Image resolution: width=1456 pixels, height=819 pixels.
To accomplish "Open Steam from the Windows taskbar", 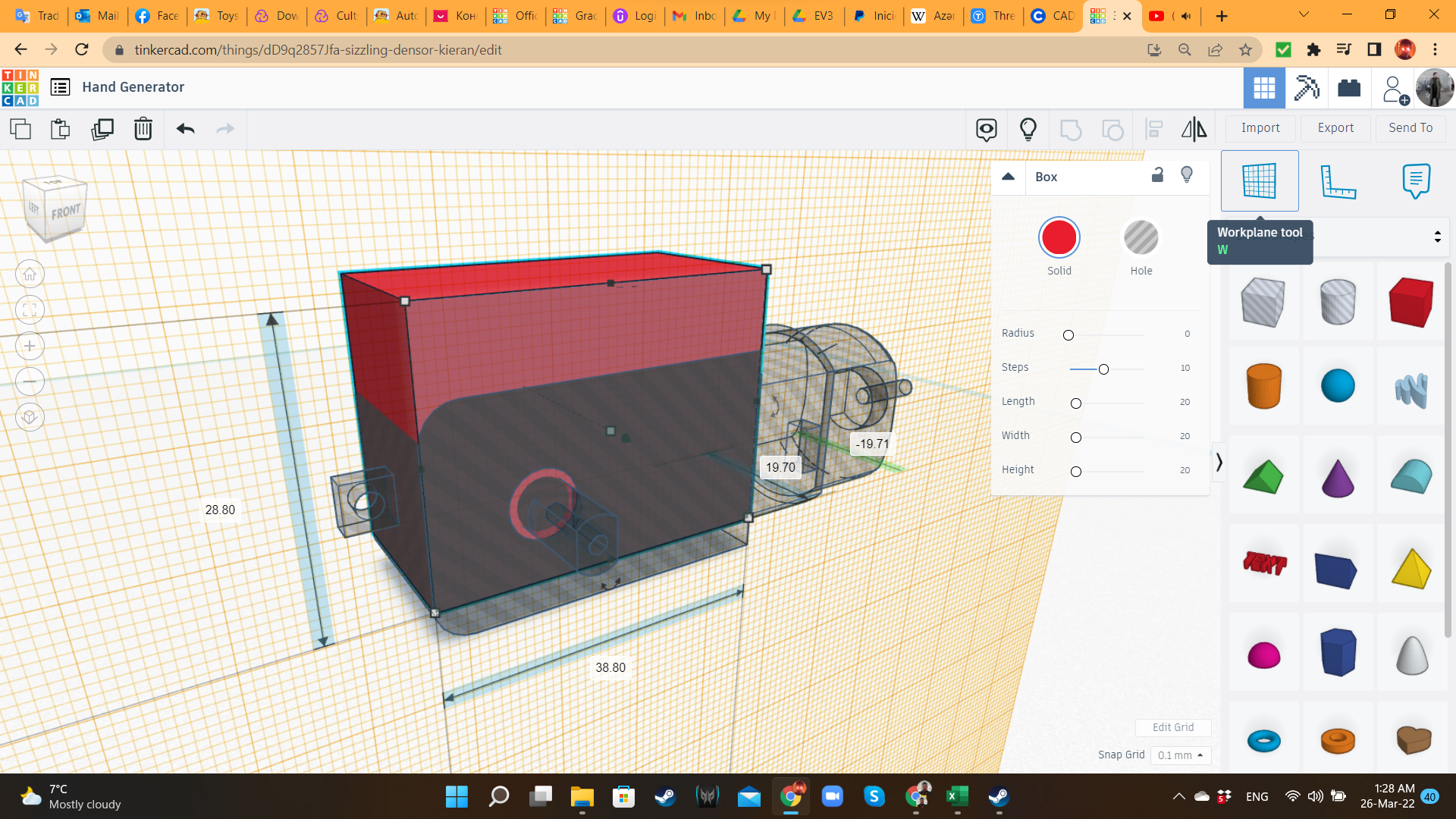I will pos(665,796).
